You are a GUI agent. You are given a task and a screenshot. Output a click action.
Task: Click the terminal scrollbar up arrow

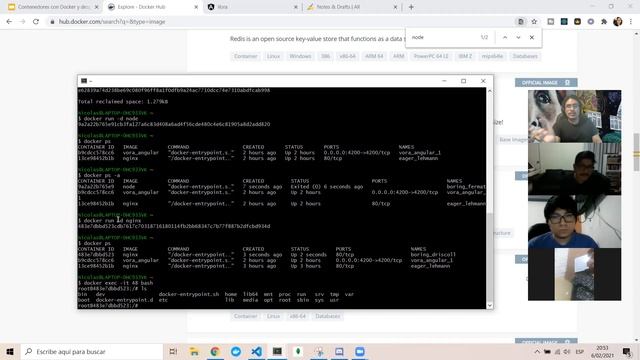coord(489,91)
